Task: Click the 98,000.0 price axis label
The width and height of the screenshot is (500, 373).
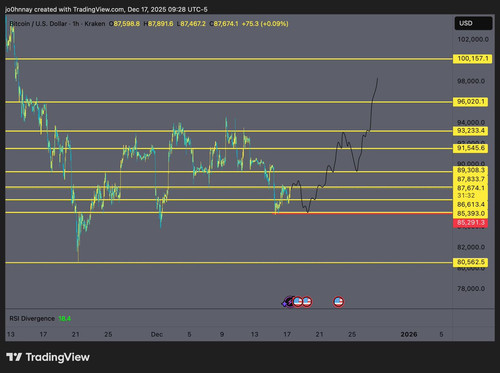Action: tap(471, 81)
